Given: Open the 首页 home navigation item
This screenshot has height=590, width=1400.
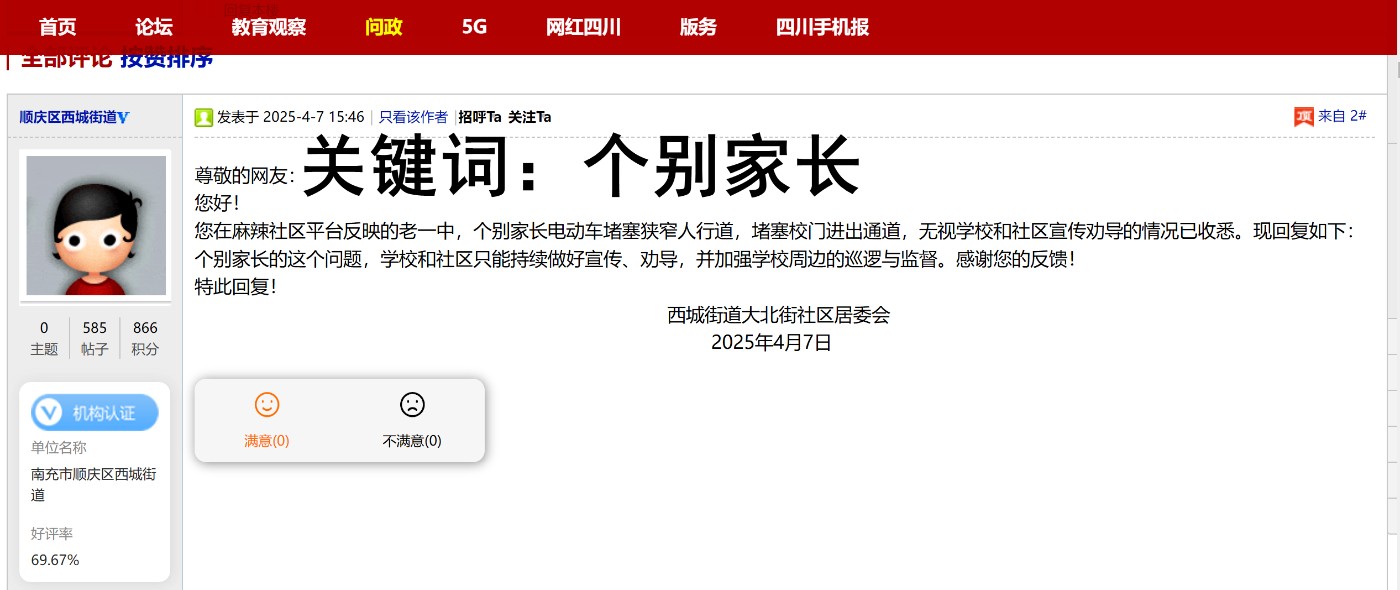Looking at the screenshot, I should pos(58,27).
